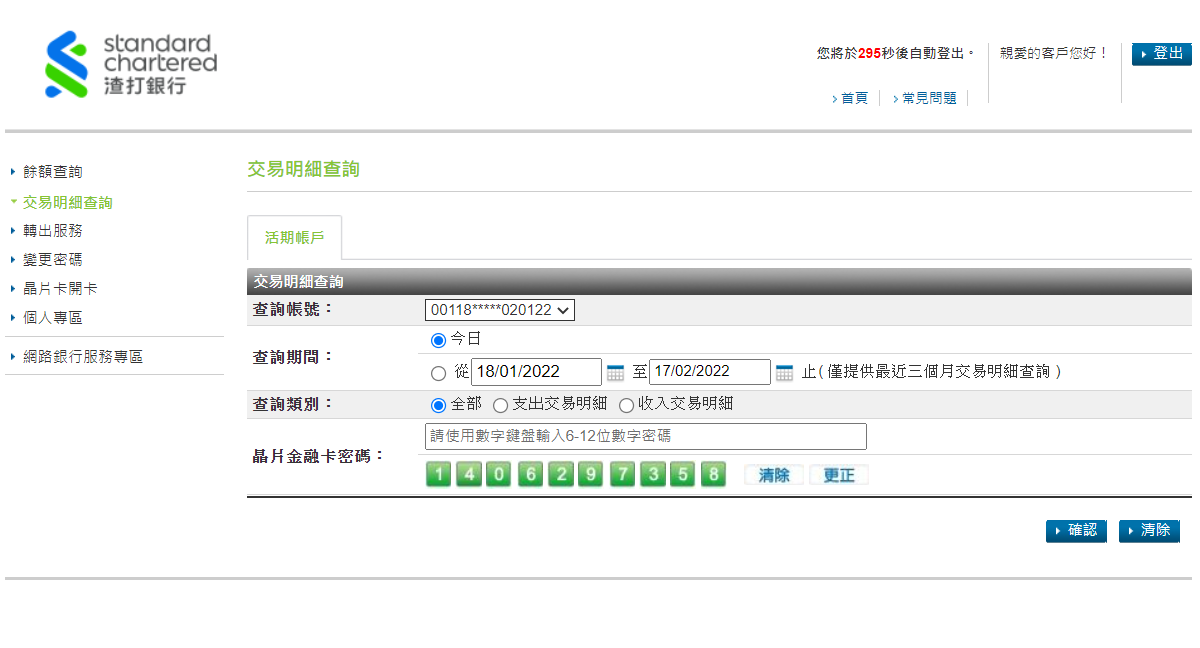This screenshot has width=1200, height=648.
Task: Expand 餘額查詢 in sidebar
Action: [x=53, y=172]
